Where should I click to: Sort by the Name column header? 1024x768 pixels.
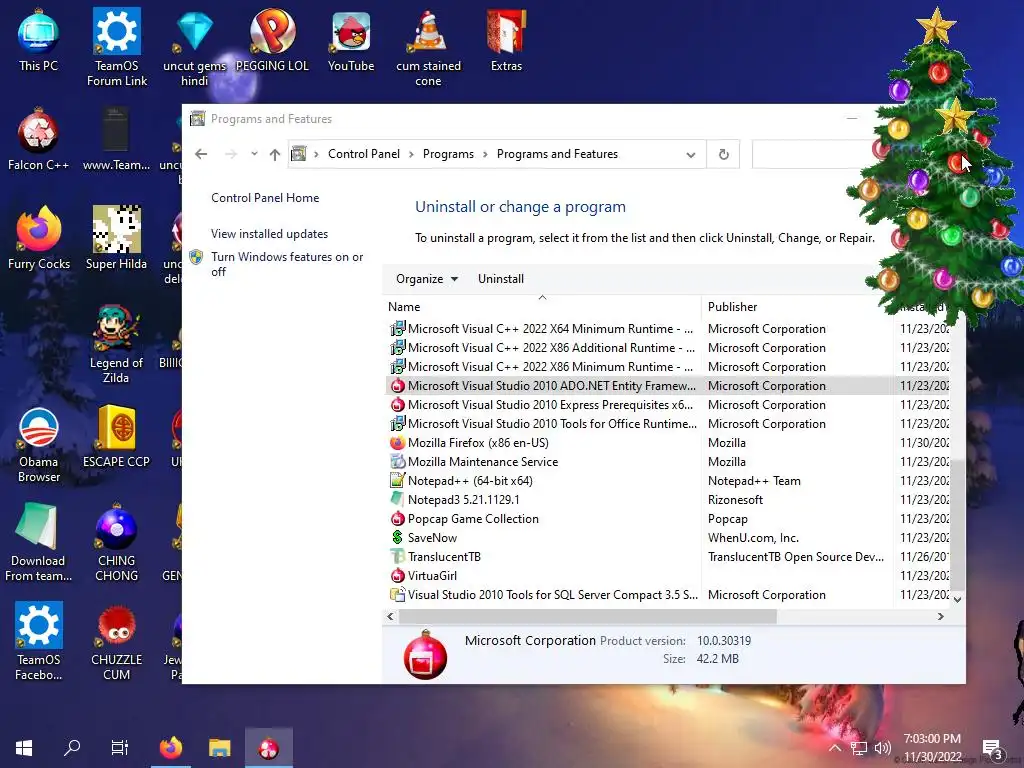click(542, 306)
